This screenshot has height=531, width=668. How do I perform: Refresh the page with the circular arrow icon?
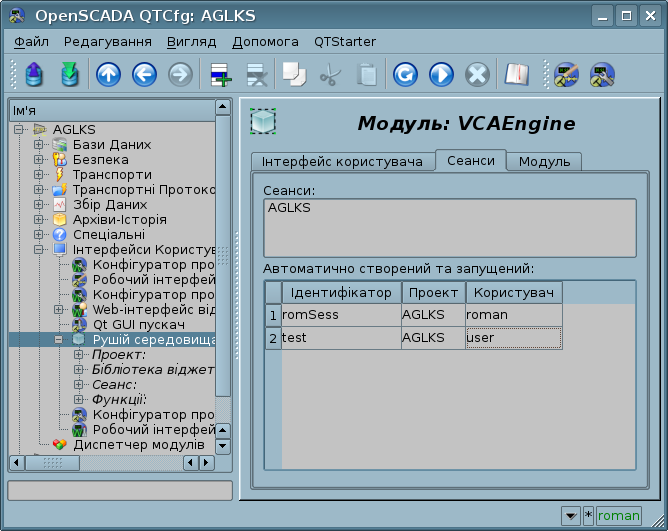point(405,75)
